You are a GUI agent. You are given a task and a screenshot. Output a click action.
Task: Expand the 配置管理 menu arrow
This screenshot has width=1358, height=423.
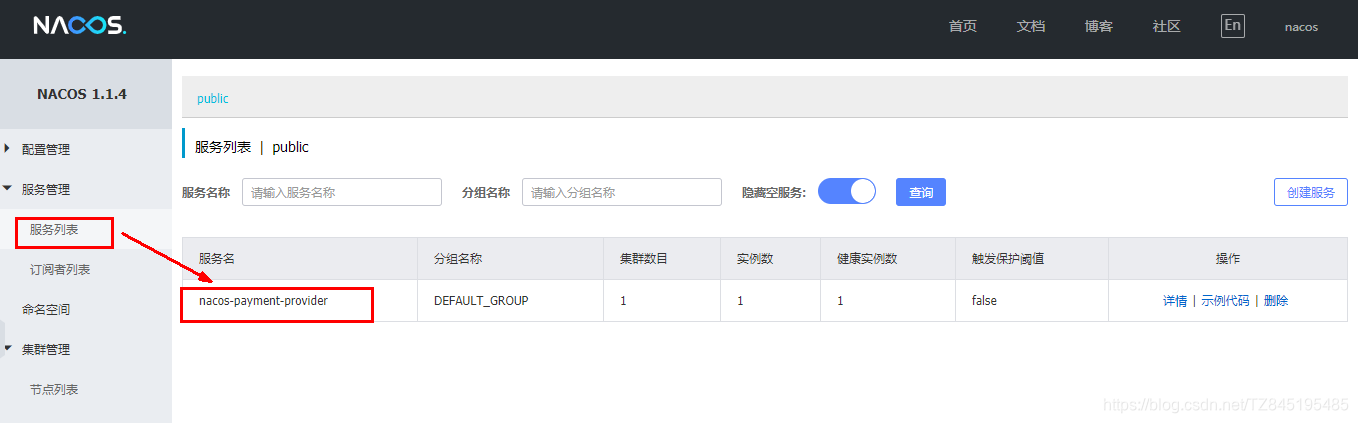tap(8, 149)
